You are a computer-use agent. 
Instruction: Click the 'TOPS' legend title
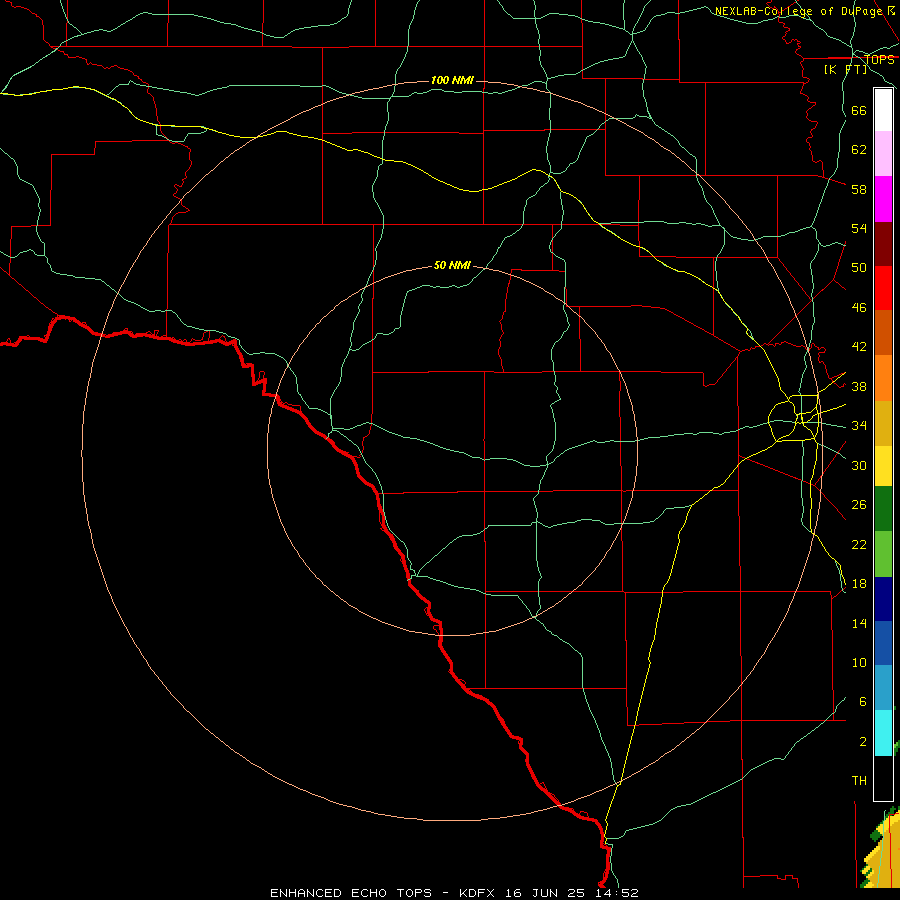pyautogui.click(x=879, y=60)
